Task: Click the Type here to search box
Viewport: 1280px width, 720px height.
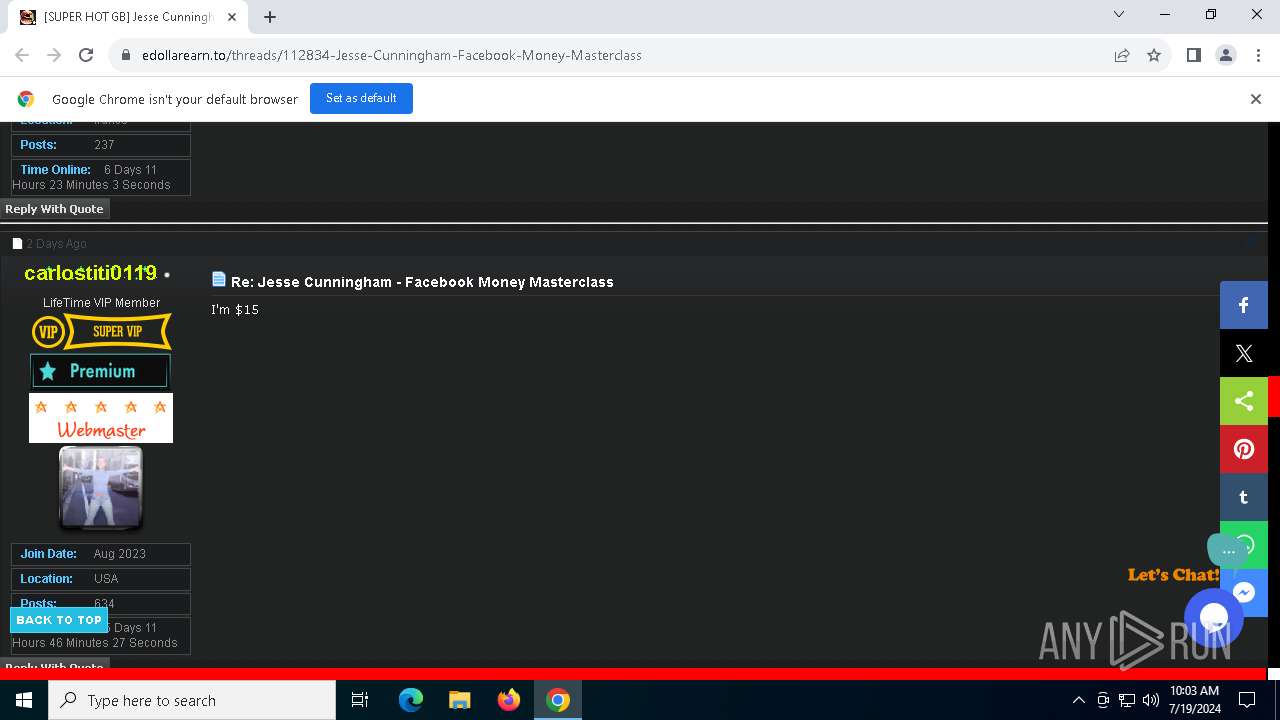Action: pos(192,700)
